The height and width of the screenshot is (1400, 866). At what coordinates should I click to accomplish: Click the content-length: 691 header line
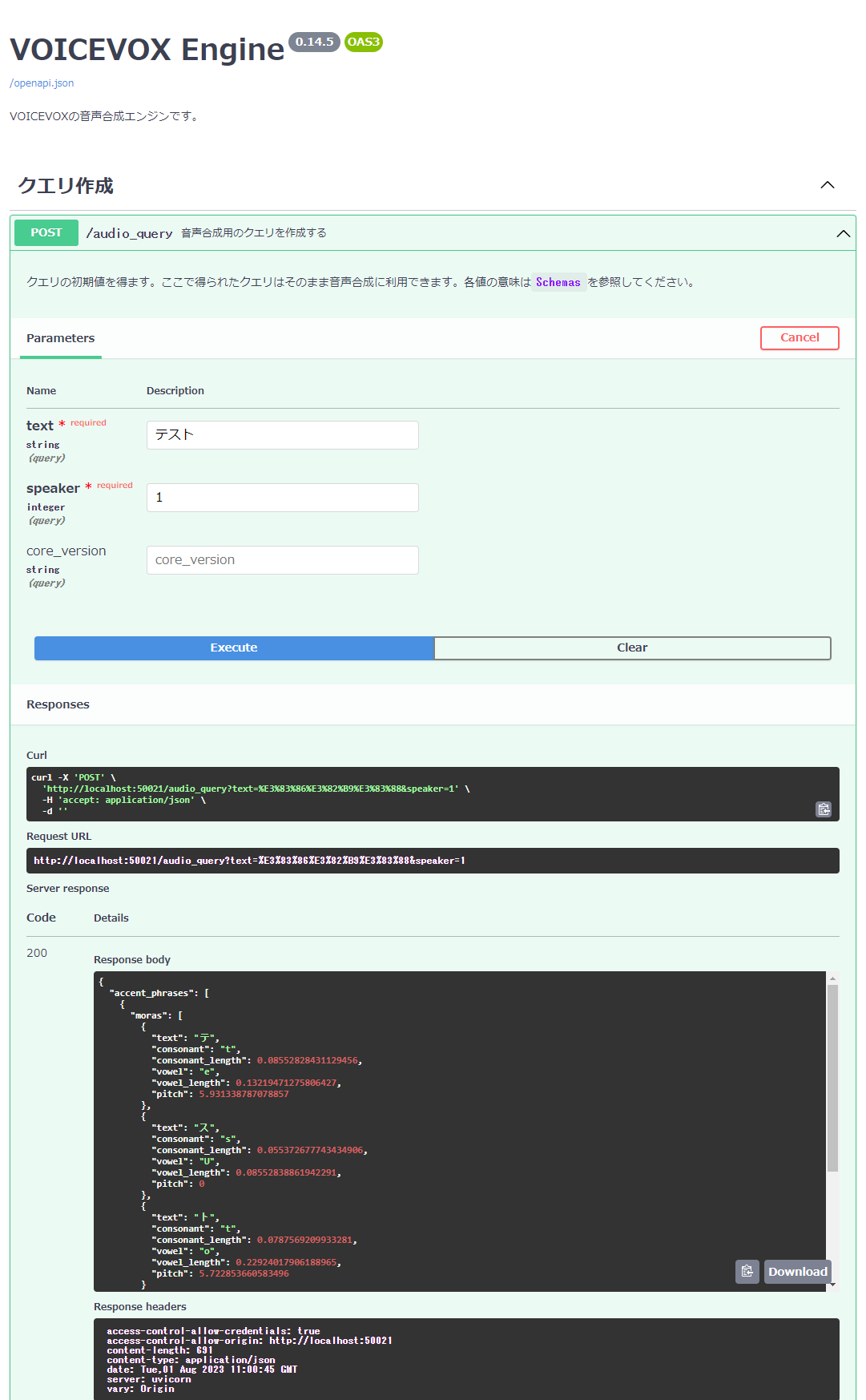(160, 1350)
